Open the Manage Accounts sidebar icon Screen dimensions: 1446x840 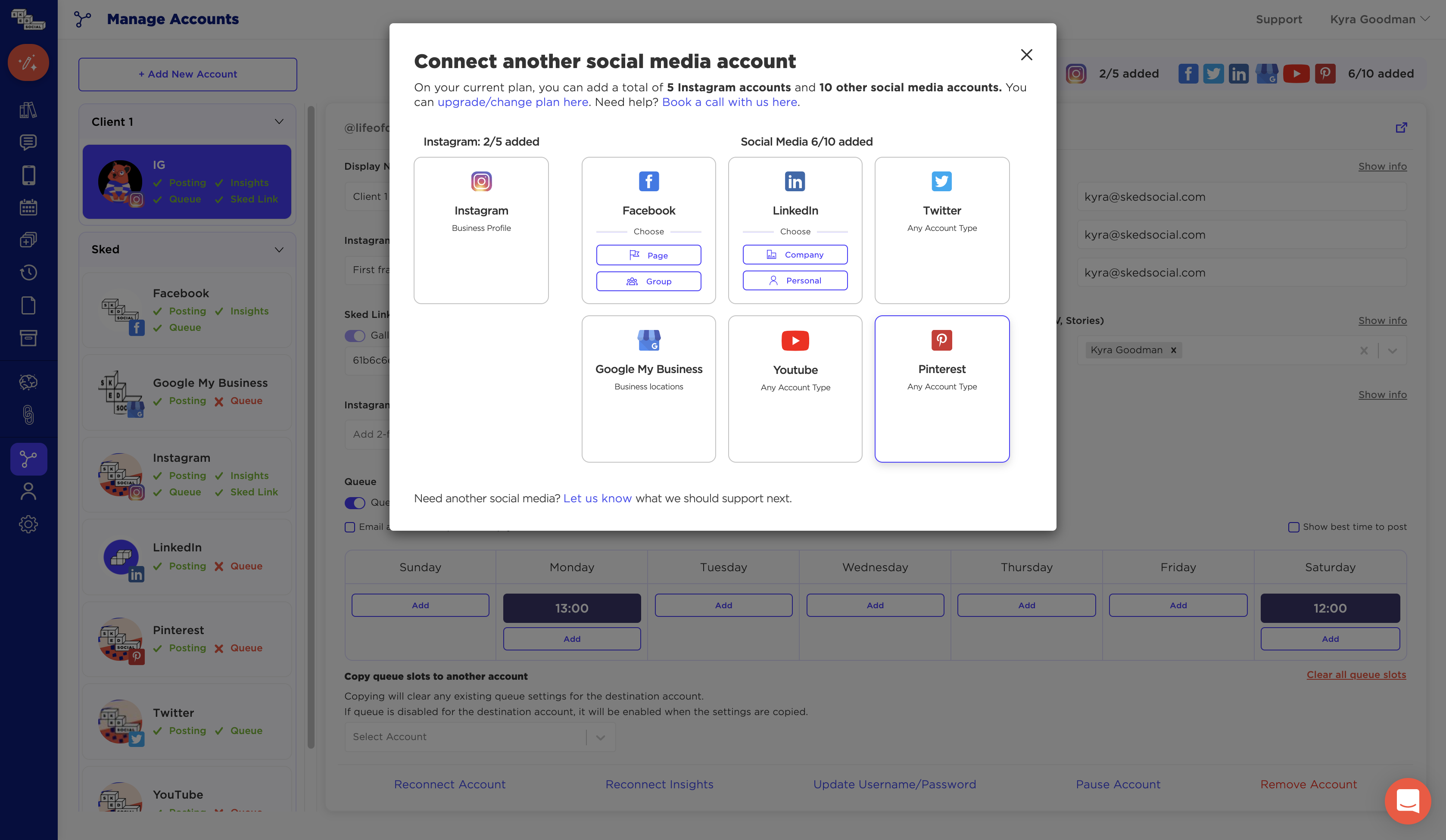(x=28, y=459)
